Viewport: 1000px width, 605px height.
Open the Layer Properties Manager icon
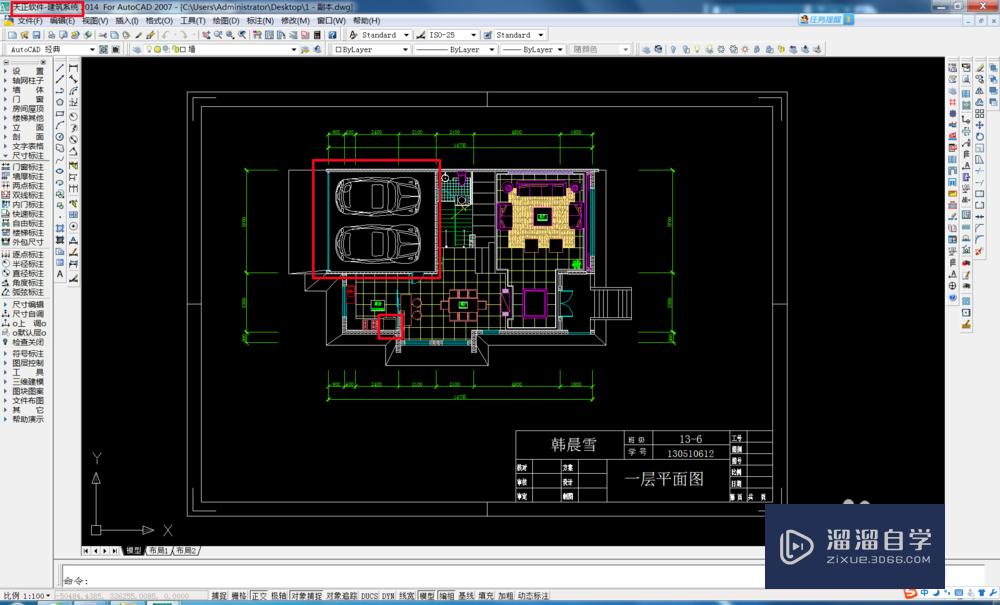[136, 49]
